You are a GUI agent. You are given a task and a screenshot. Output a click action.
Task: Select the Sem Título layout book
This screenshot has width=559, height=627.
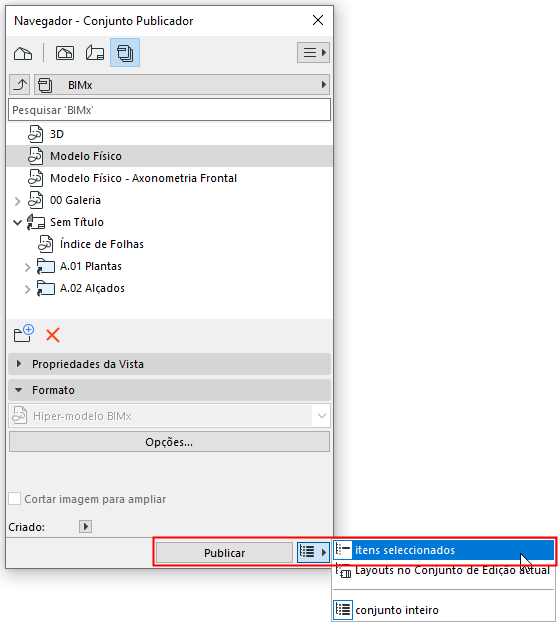click(77, 222)
